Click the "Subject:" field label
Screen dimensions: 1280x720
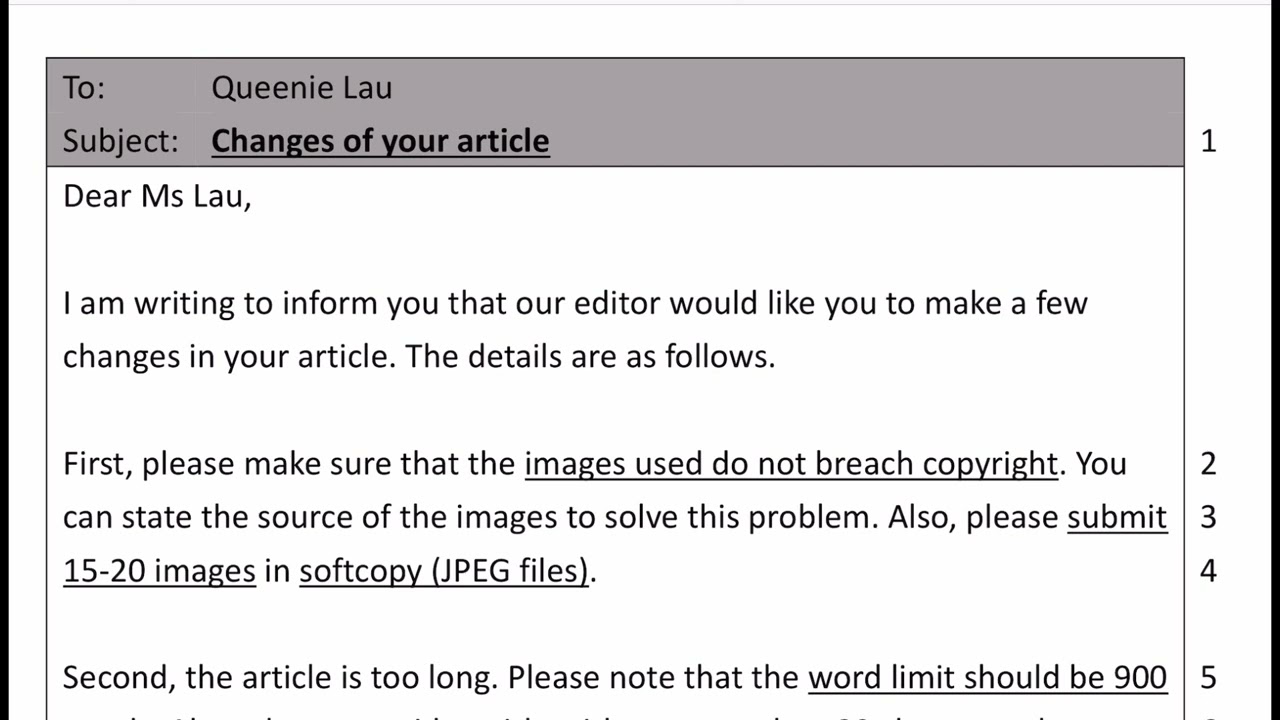[x=120, y=141]
